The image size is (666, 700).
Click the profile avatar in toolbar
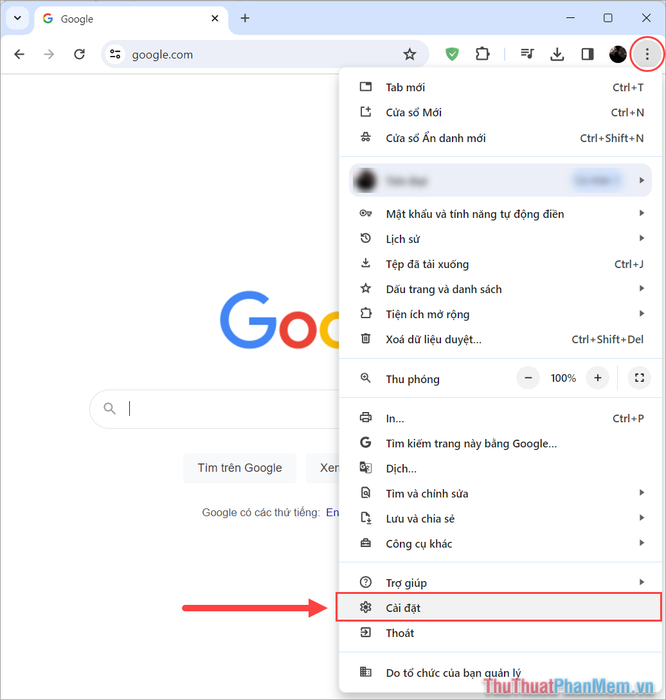618,54
